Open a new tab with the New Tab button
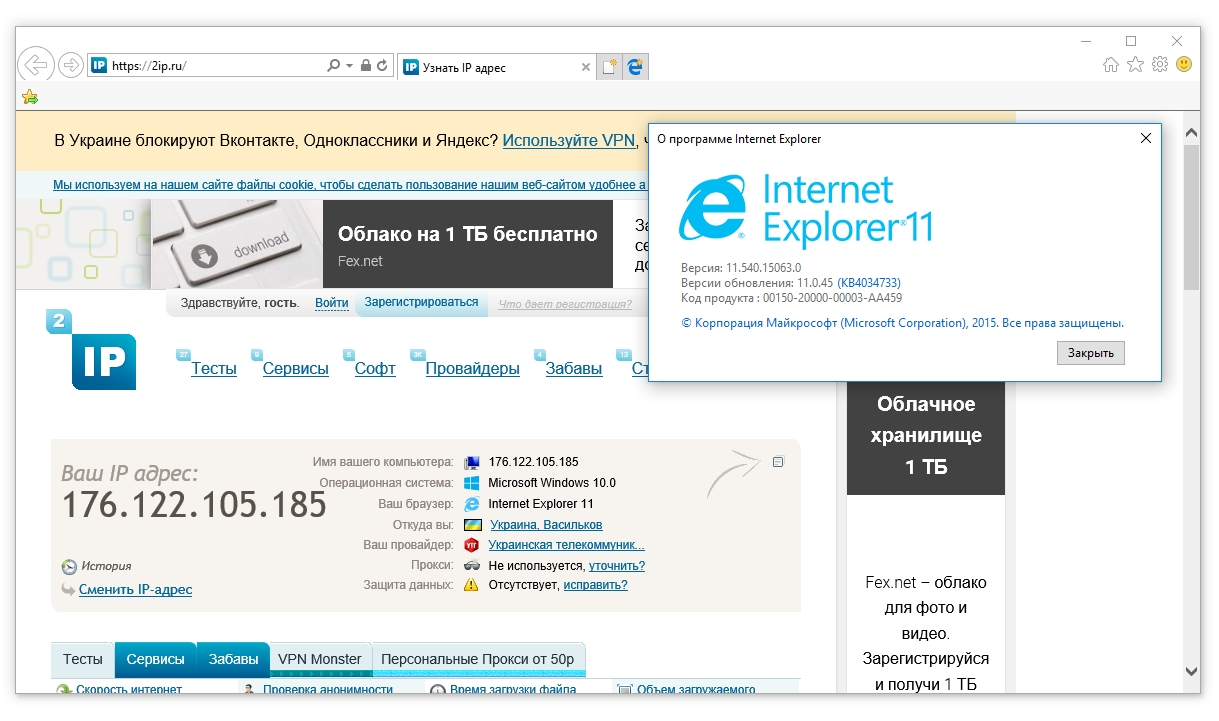The image size is (1219, 721). pyautogui.click(x=609, y=67)
